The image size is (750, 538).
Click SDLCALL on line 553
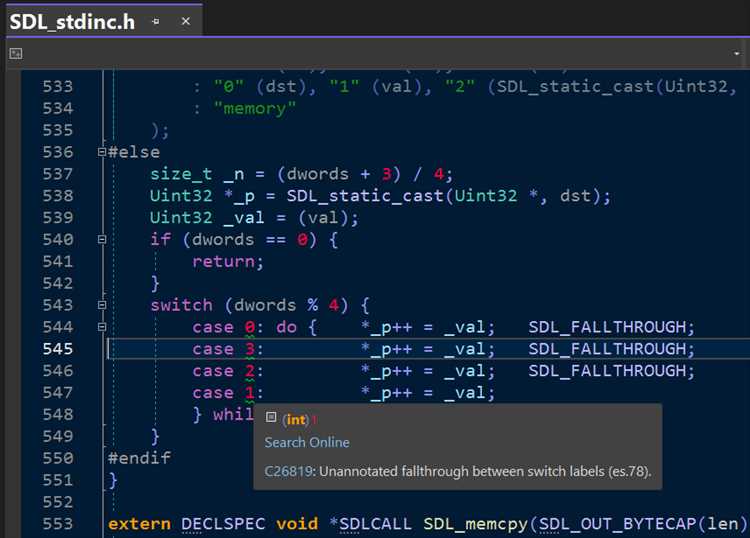point(375,524)
